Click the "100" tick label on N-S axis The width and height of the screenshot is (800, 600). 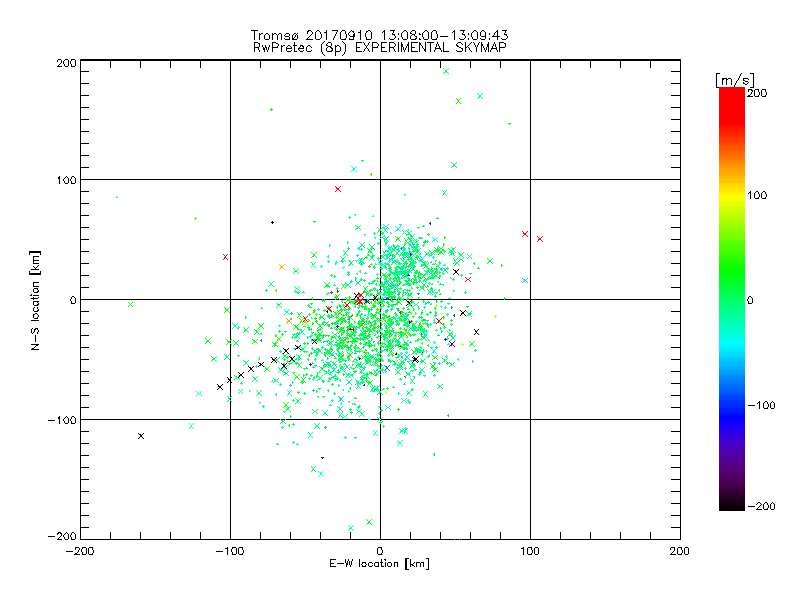click(x=66, y=180)
